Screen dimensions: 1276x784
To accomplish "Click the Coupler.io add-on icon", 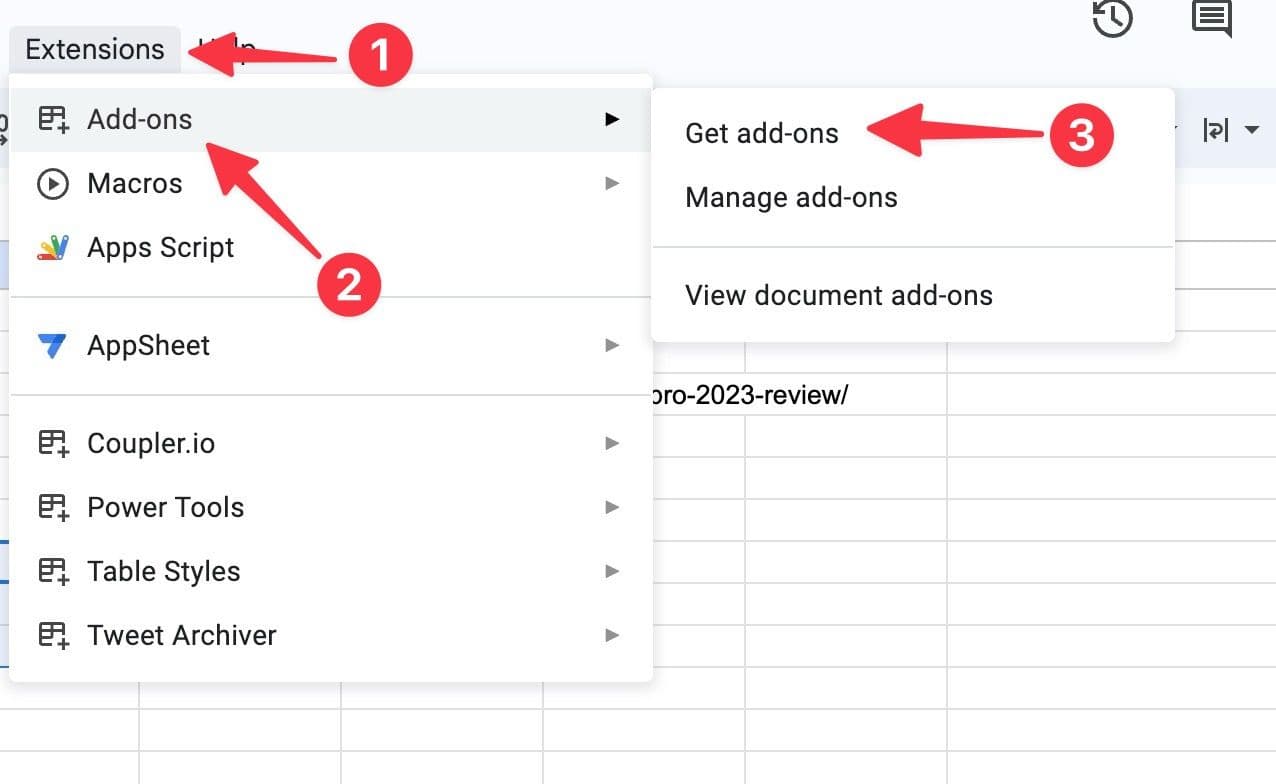I will [x=52, y=443].
